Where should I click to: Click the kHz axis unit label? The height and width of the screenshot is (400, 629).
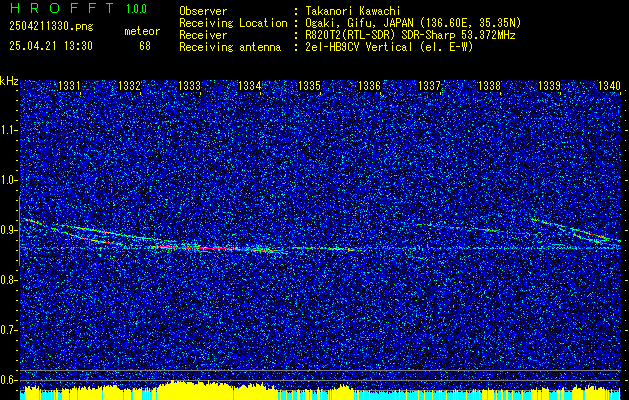pyautogui.click(x=9, y=81)
